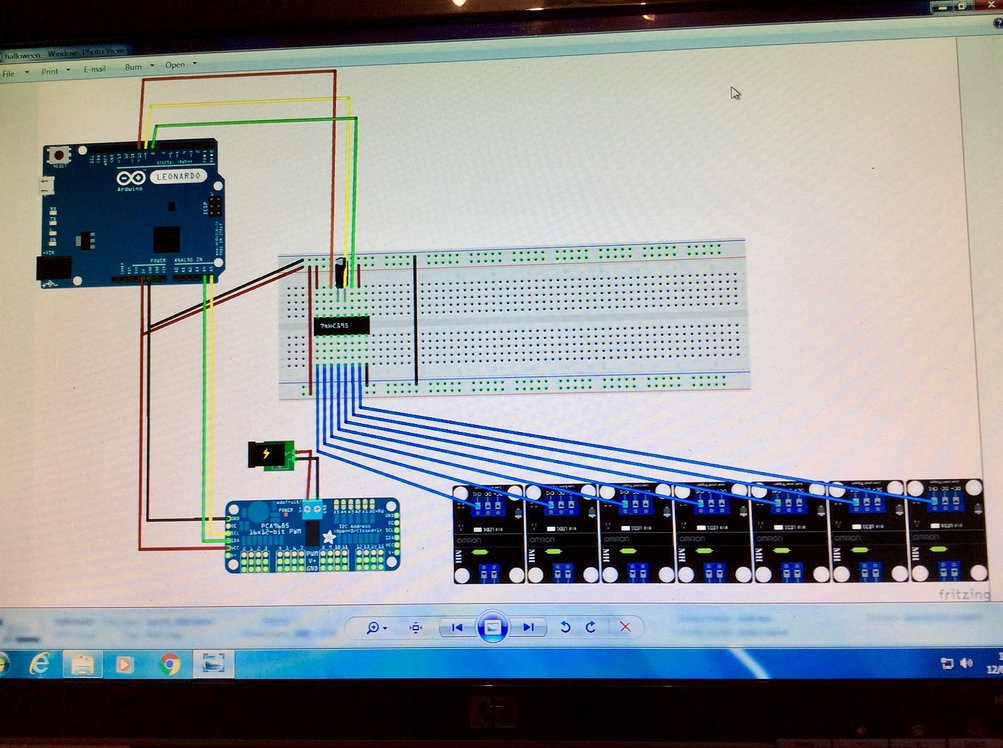The height and width of the screenshot is (748, 1003).
Task: Rotate the picture clockwise
Action: [590, 627]
